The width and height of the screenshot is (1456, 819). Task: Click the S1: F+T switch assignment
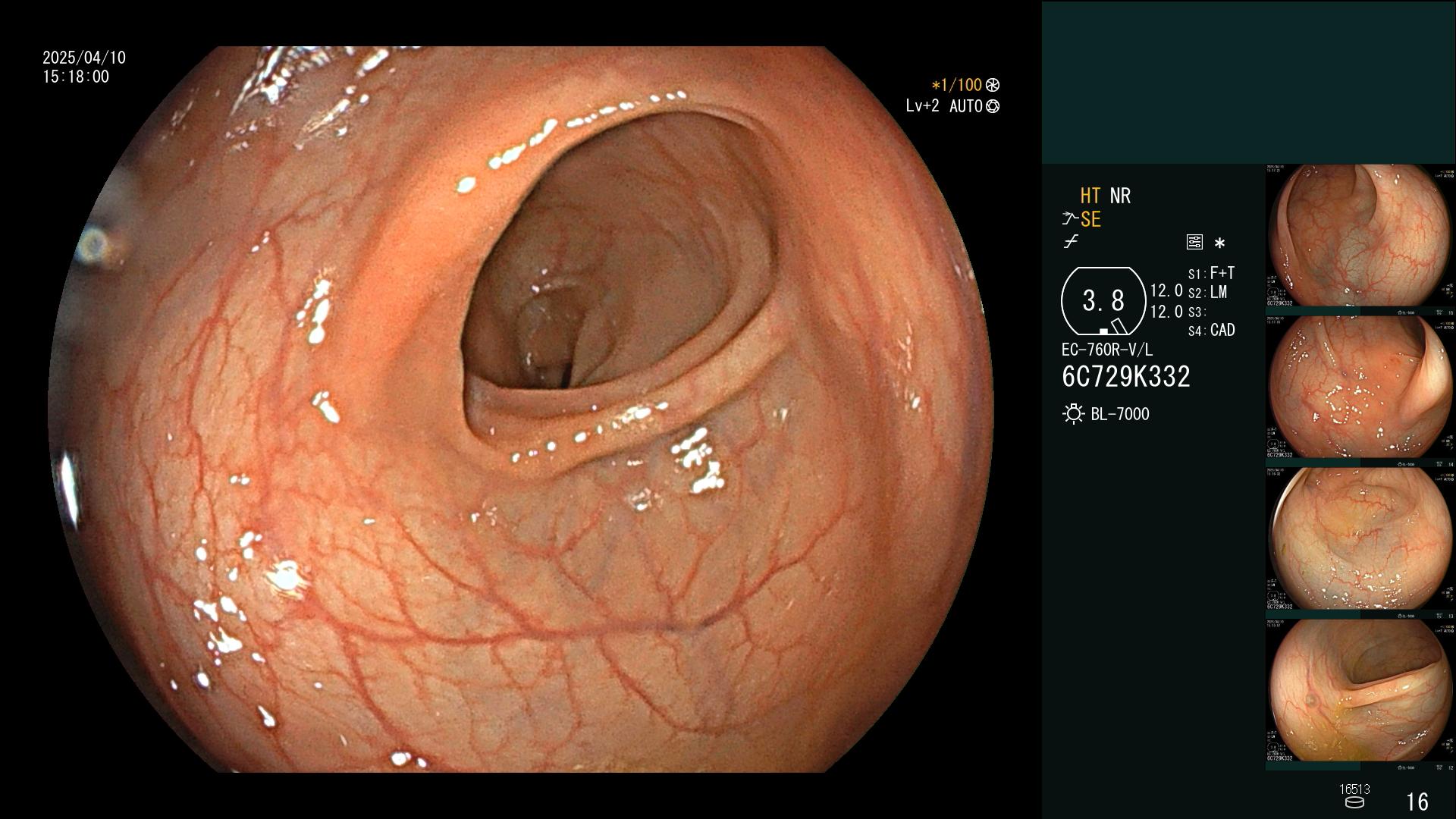pyautogui.click(x=1211, y=273)
